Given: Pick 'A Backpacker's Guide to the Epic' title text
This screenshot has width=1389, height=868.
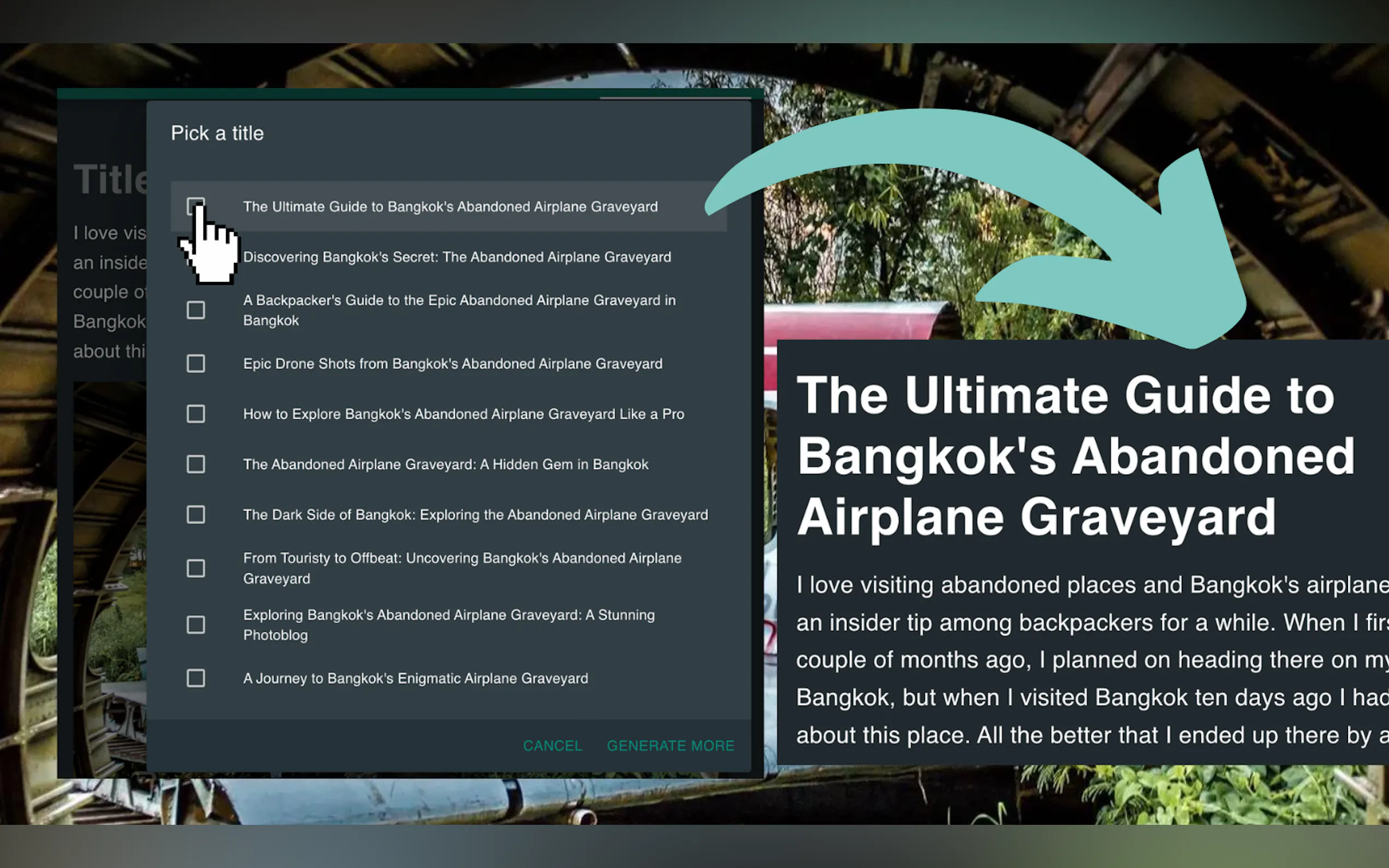Looking at the screenshot, I should (459, 310).
